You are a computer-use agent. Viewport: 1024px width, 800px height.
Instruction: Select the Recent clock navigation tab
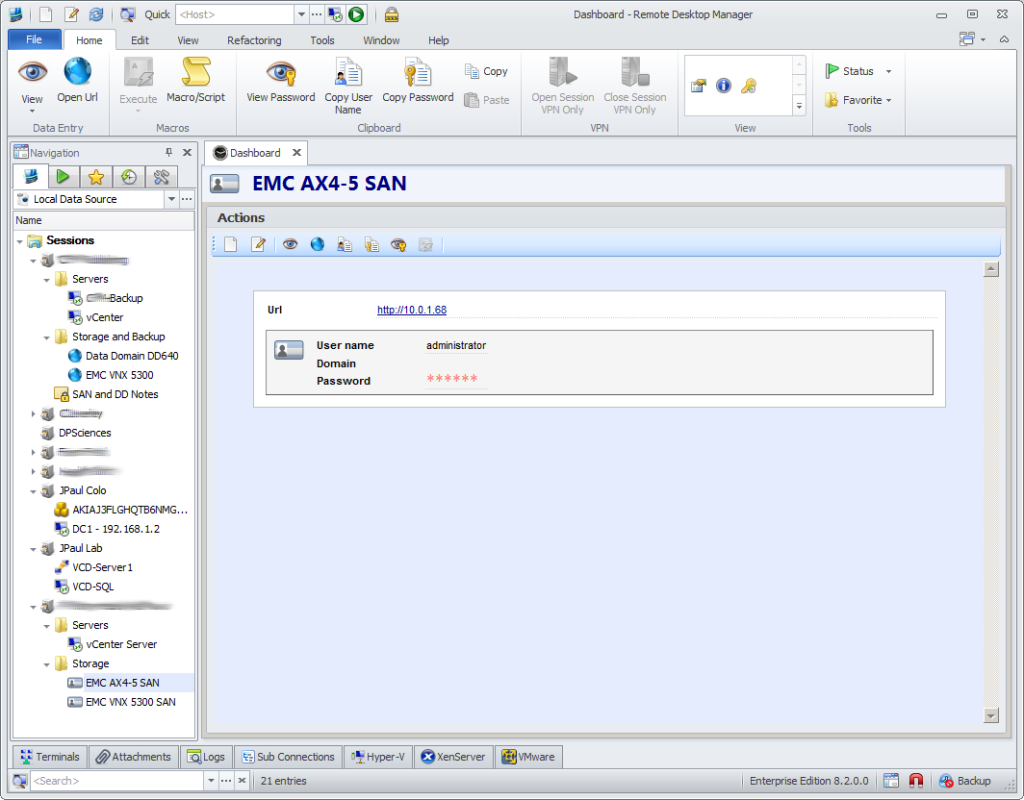click(x=129, y=176)
